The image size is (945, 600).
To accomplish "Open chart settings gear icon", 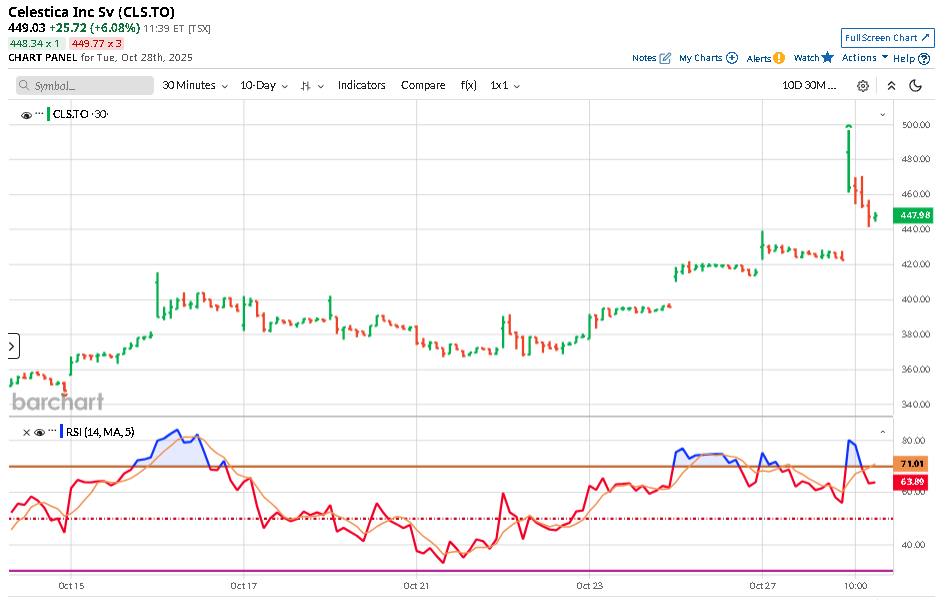I will [863, 86].
